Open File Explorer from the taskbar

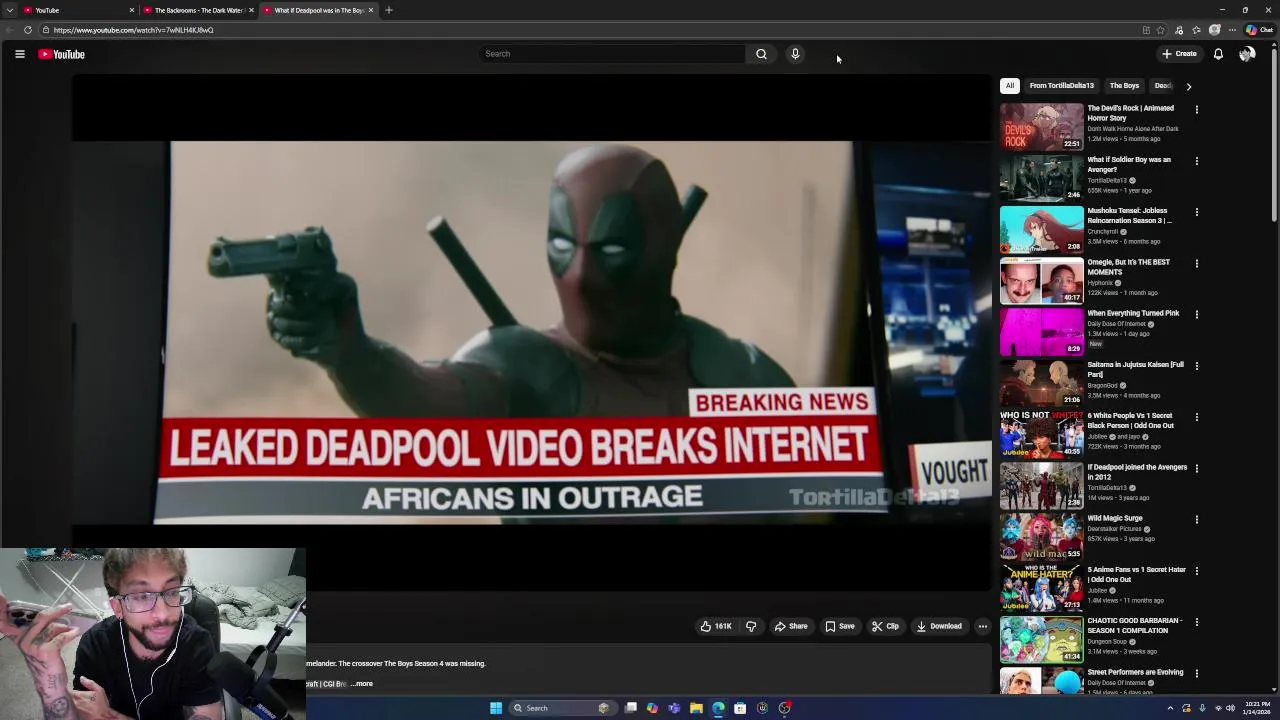click(696, 708)
